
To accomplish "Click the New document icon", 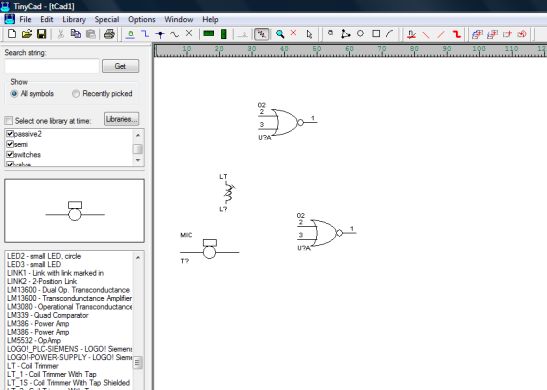I will (x=12, y=34).
